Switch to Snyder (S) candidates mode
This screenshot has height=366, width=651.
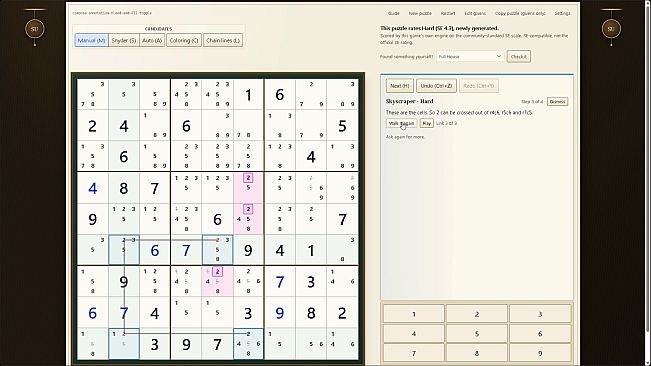[124, 40]
